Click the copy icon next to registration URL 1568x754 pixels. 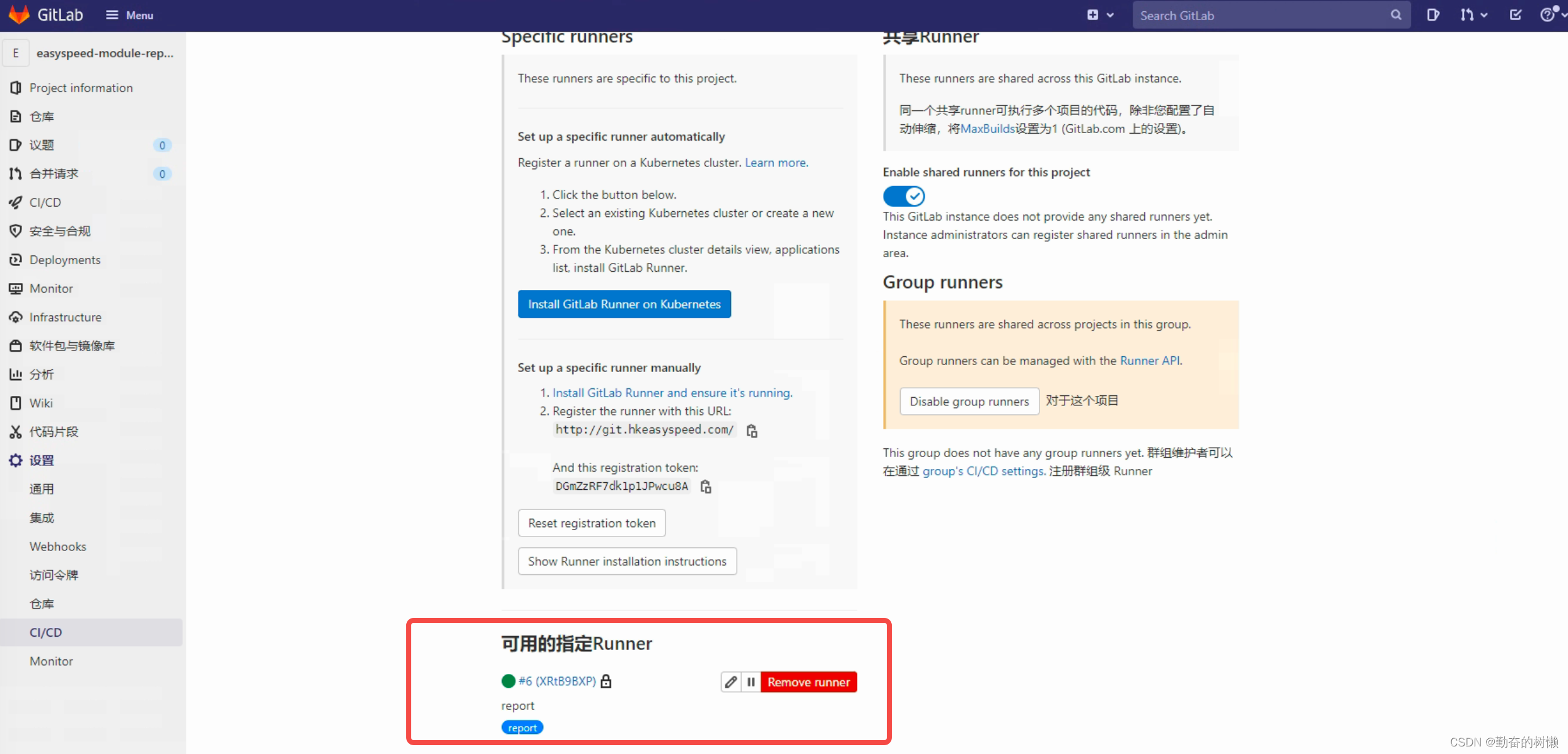753,430
